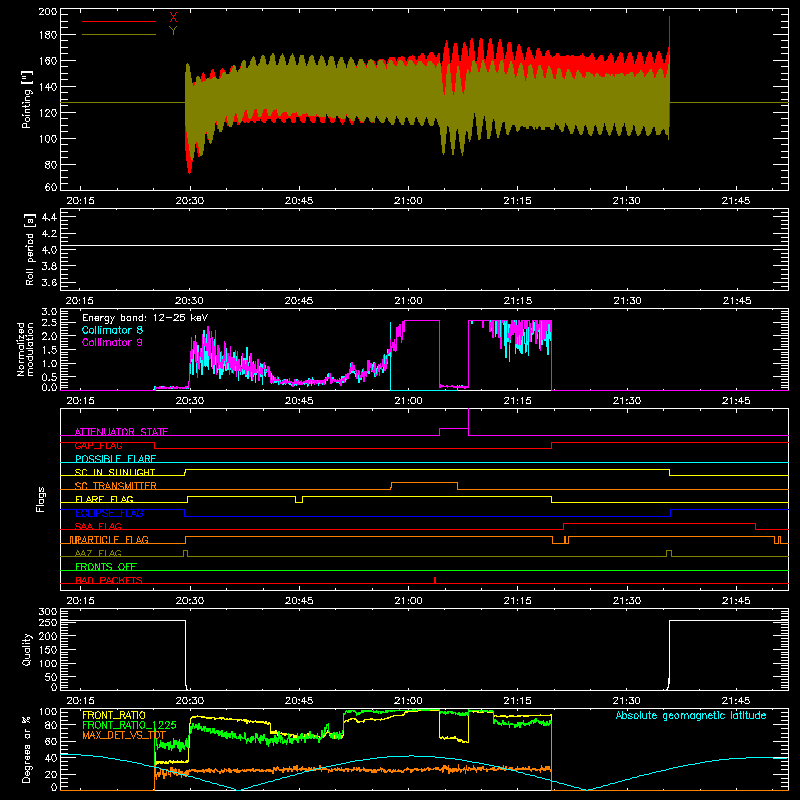
Task: Click the POSSIBLE_FLARE flag label
Action: (x=115, y=459)
